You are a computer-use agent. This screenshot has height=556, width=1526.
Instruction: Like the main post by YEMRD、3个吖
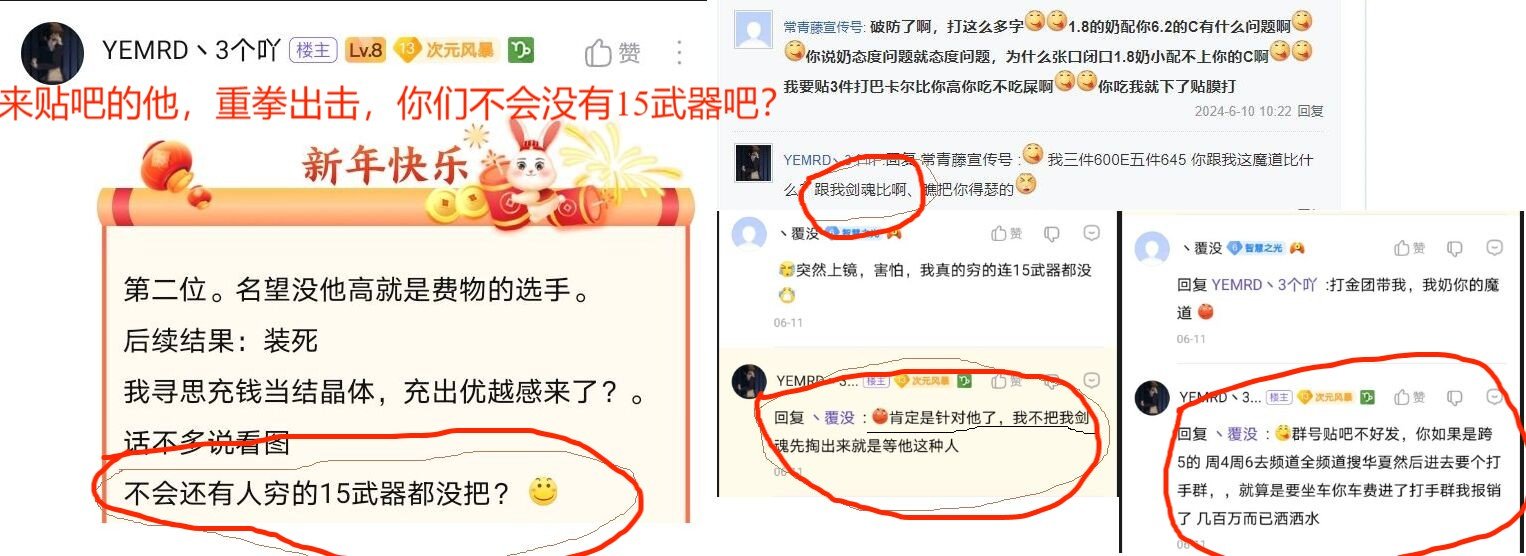[x=612, y=52]
